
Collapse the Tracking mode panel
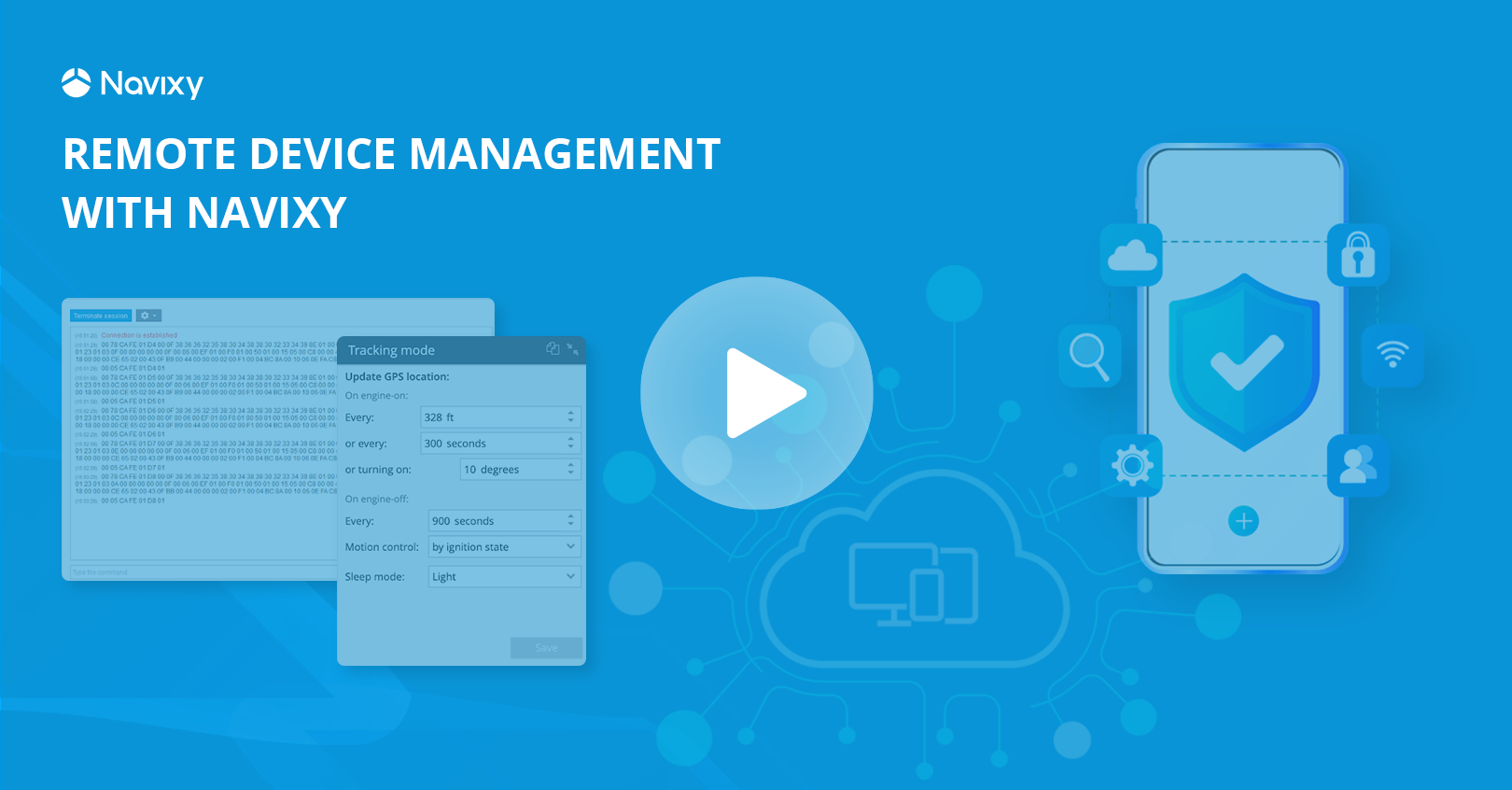(573, 349)
